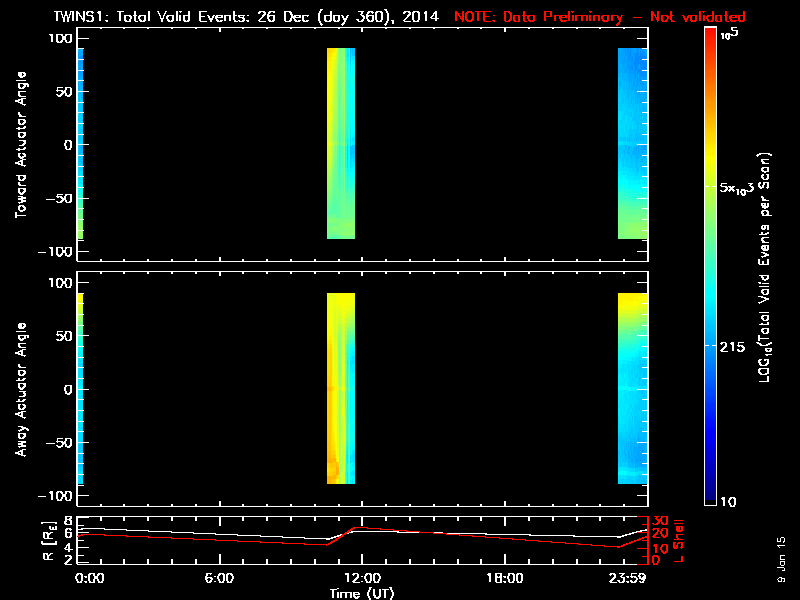Screen dimensions: 800x600
Task: Select the 18:00 time axis label
Action: tap(504, 578)
